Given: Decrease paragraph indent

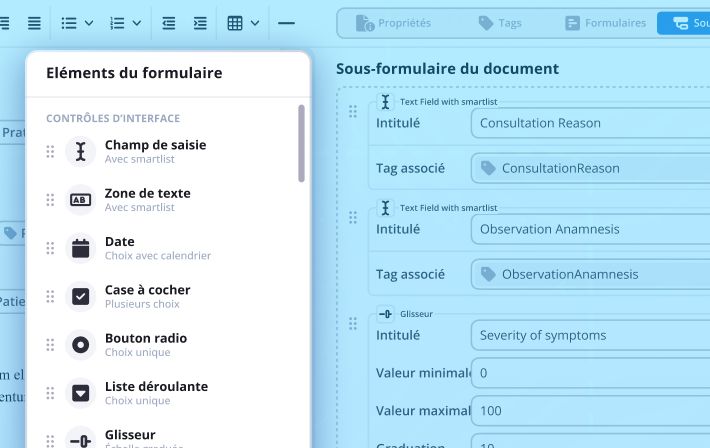Looking at the screenshot, I should coord(169,23).
